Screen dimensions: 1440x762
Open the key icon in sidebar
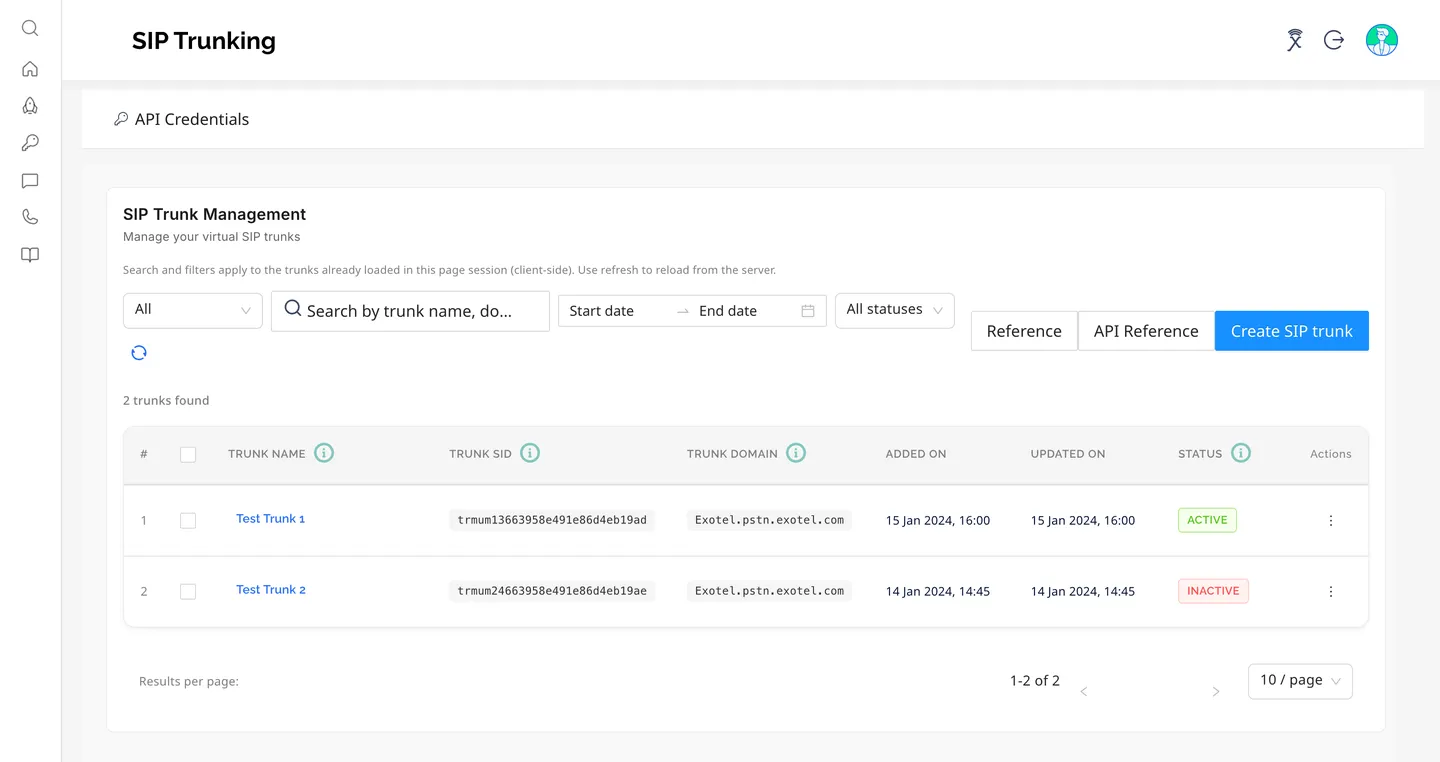coord(30,143)
